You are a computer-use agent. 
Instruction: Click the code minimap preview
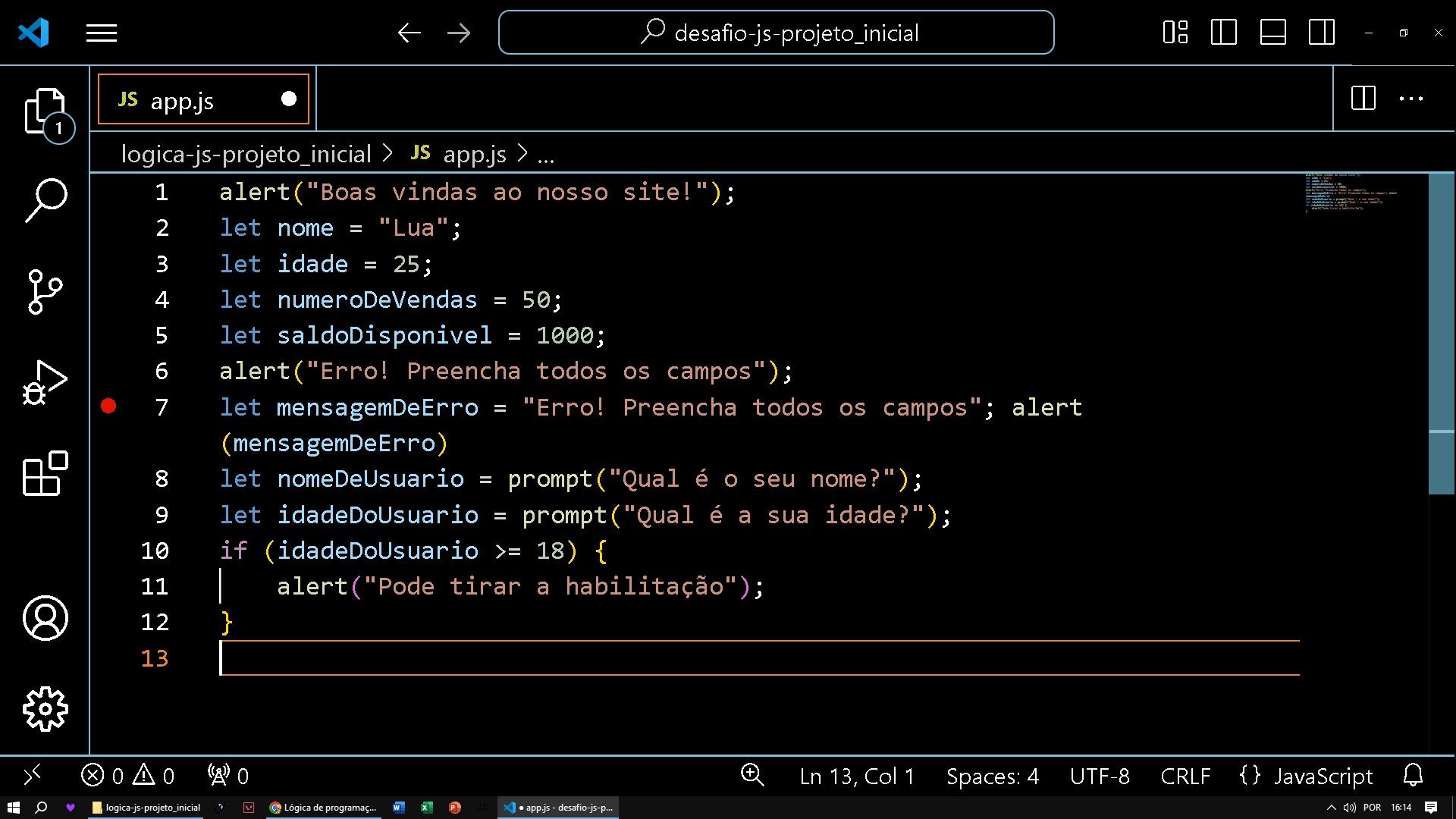[x=1351, y=192]
